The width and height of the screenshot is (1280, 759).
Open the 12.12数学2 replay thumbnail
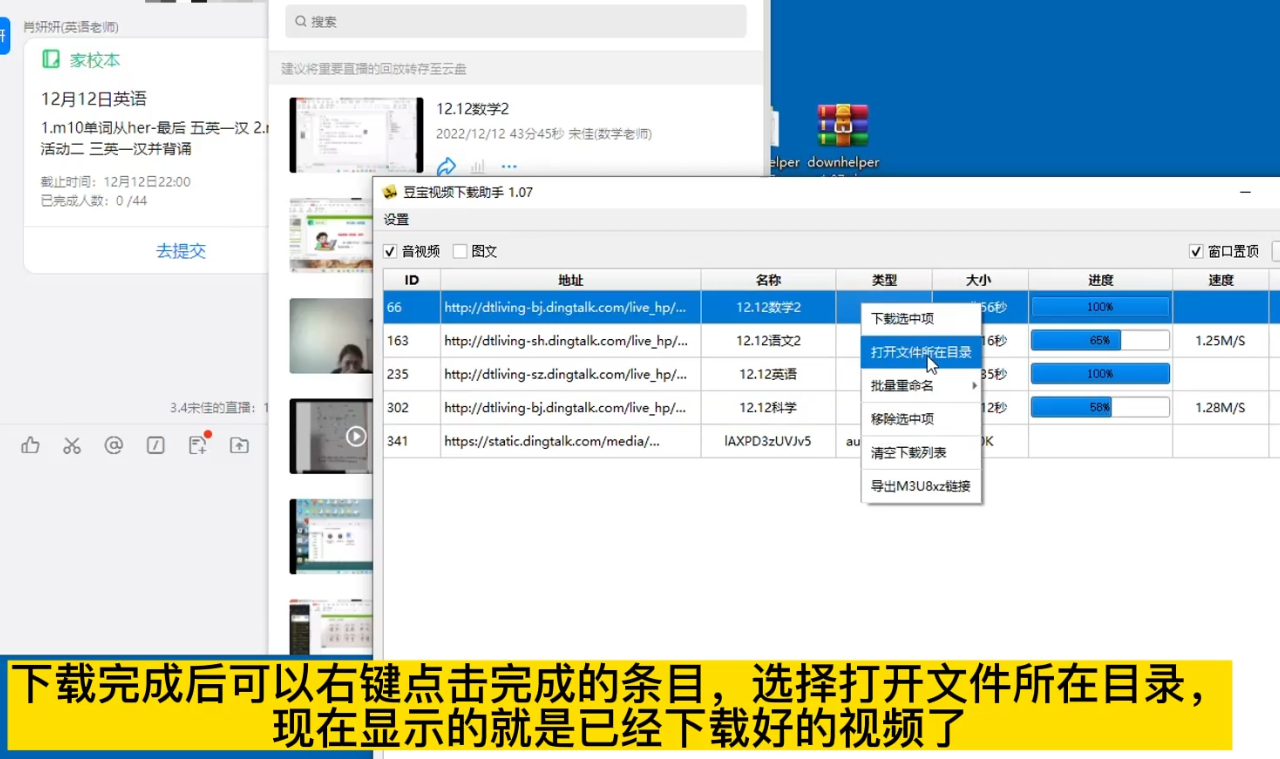[x=356, y=135]
